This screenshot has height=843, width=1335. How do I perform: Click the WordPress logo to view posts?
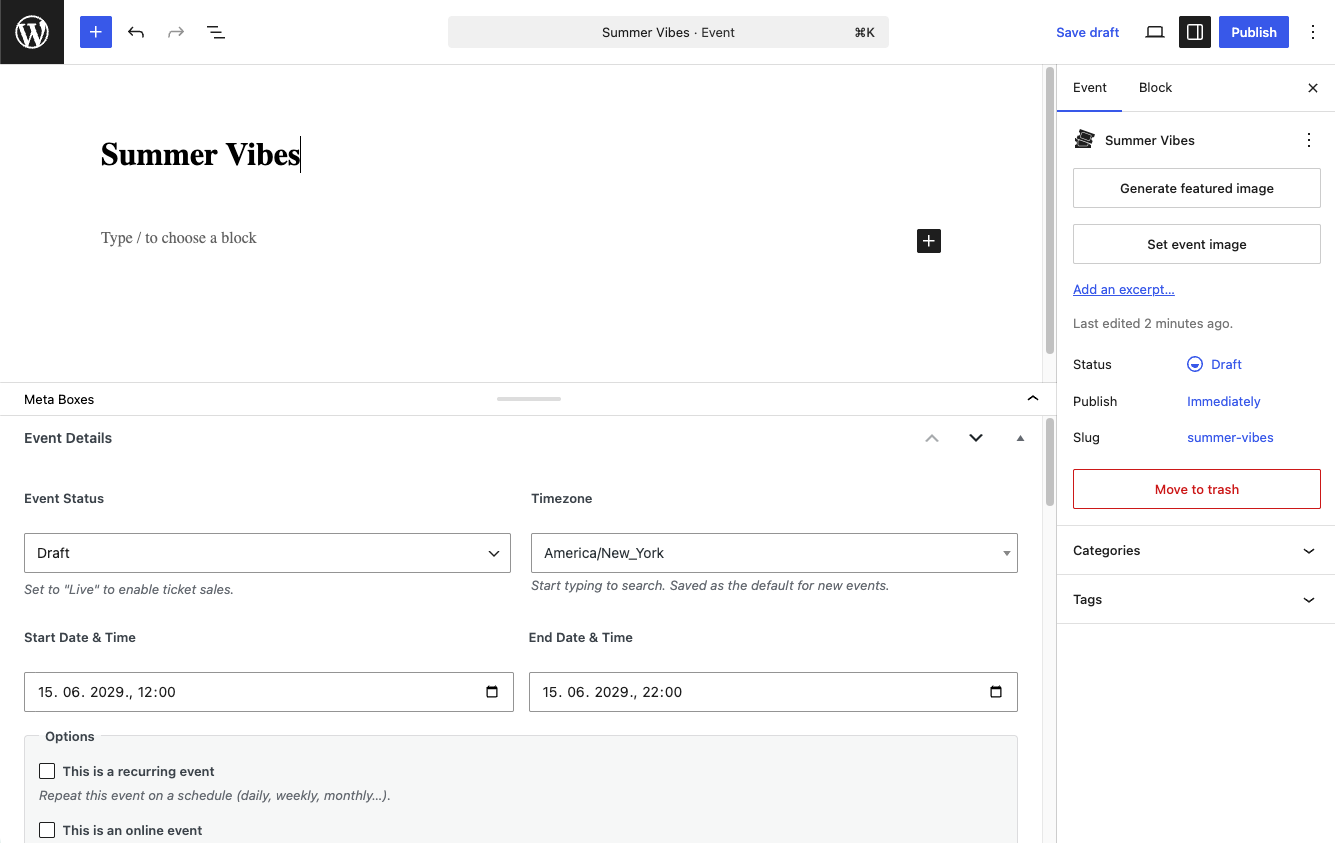[32, 32]
